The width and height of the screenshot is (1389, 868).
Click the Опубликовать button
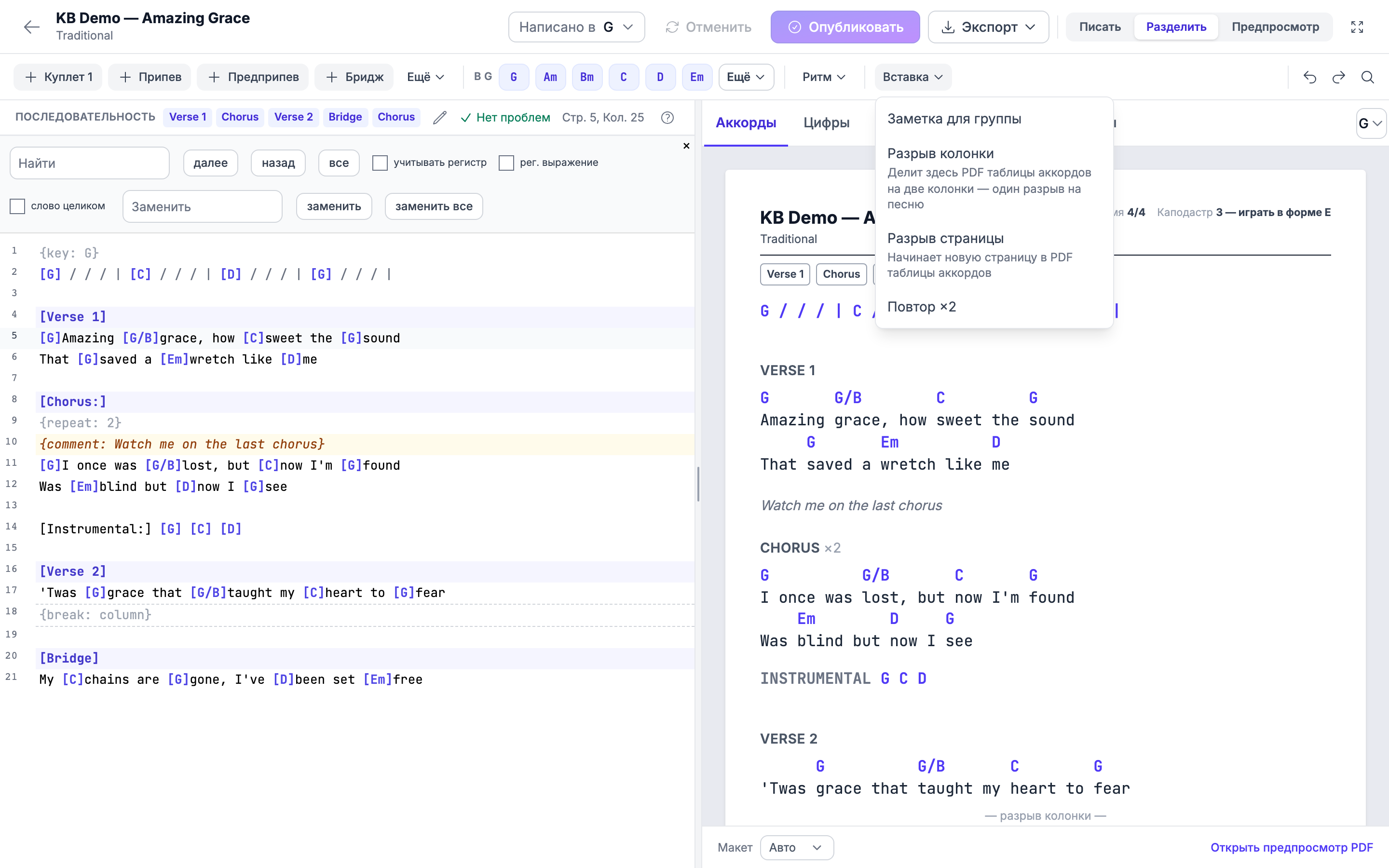(x=845, y=27)
